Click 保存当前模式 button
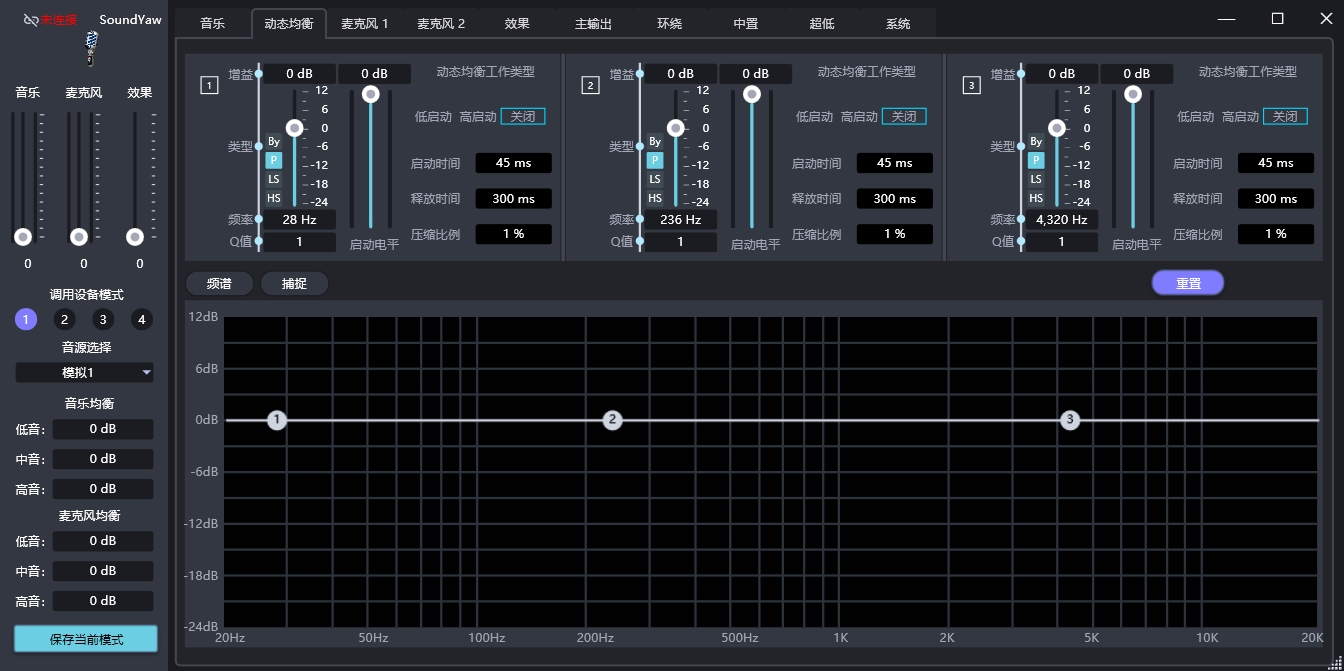1344x671 pixels. (86, 639)
